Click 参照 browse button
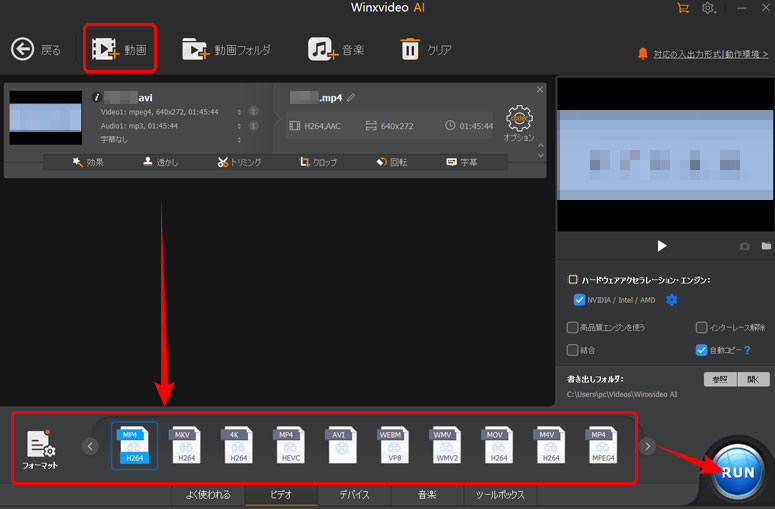The image size is (775, 509). [x=720, y=379]
